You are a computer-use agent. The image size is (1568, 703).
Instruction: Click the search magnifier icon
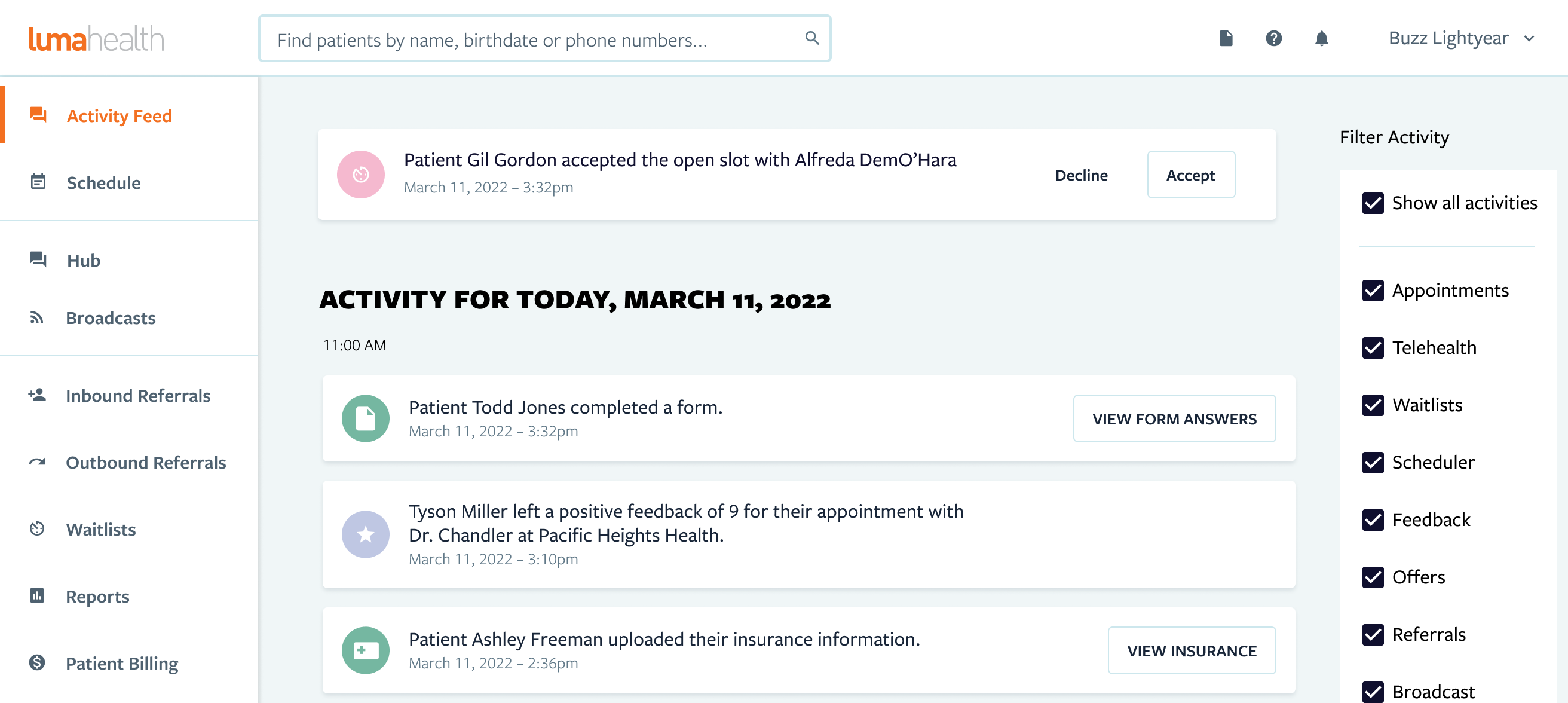pyautogui.click(x=811, y=38)
